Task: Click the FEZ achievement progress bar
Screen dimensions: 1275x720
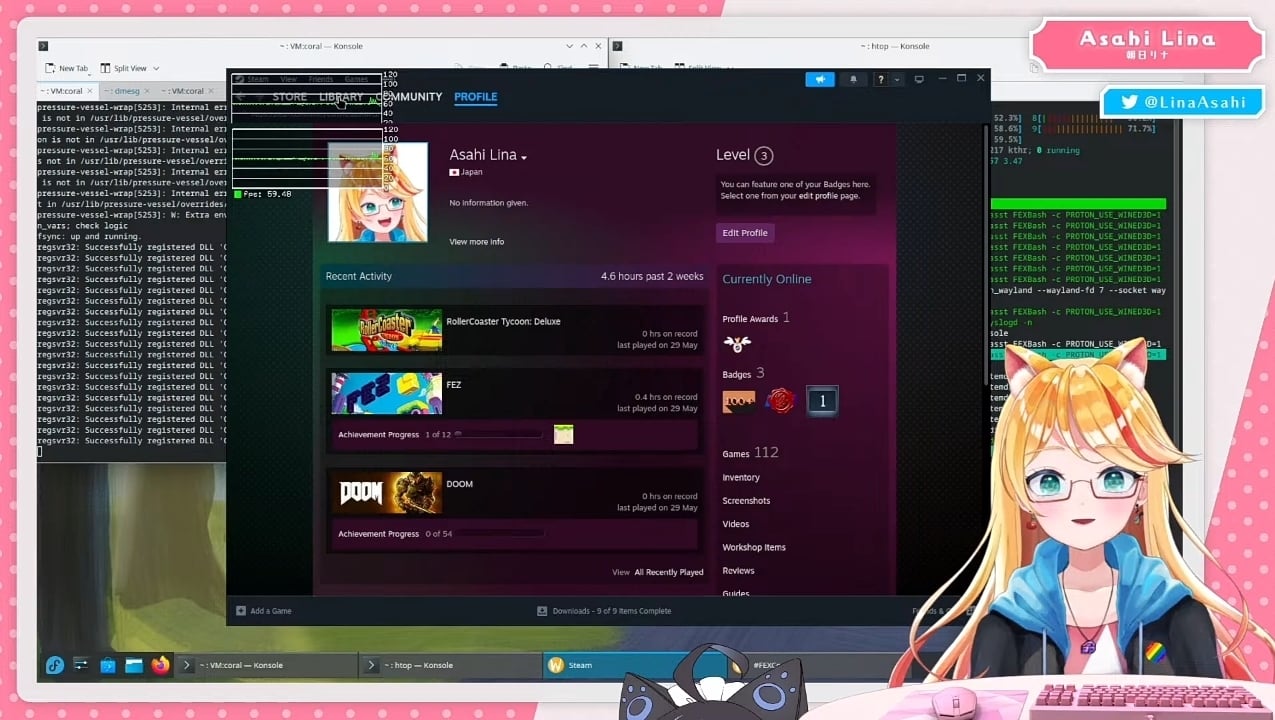Action: tap(500, 435)
